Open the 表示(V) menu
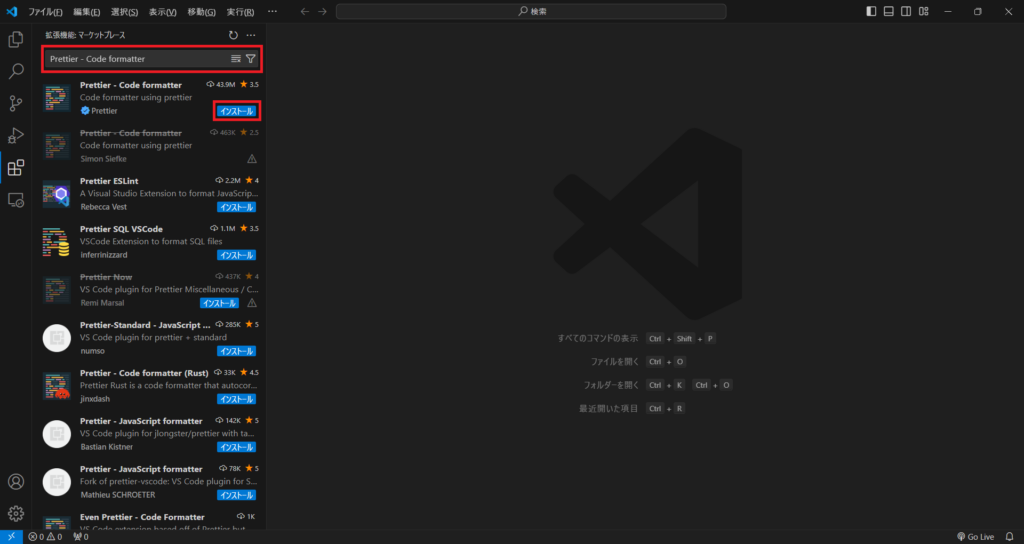 pyautogui.click(x=164, y=11)
